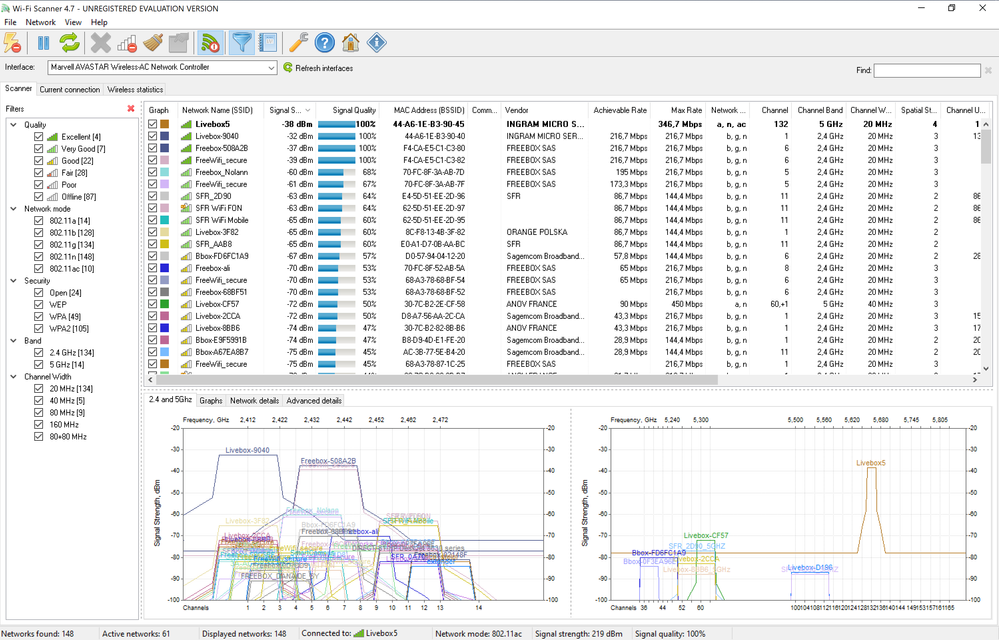This screenshot has width=999, height=640.
Task: Open the Interface adapter dropdown
Action: pos(270,68)
